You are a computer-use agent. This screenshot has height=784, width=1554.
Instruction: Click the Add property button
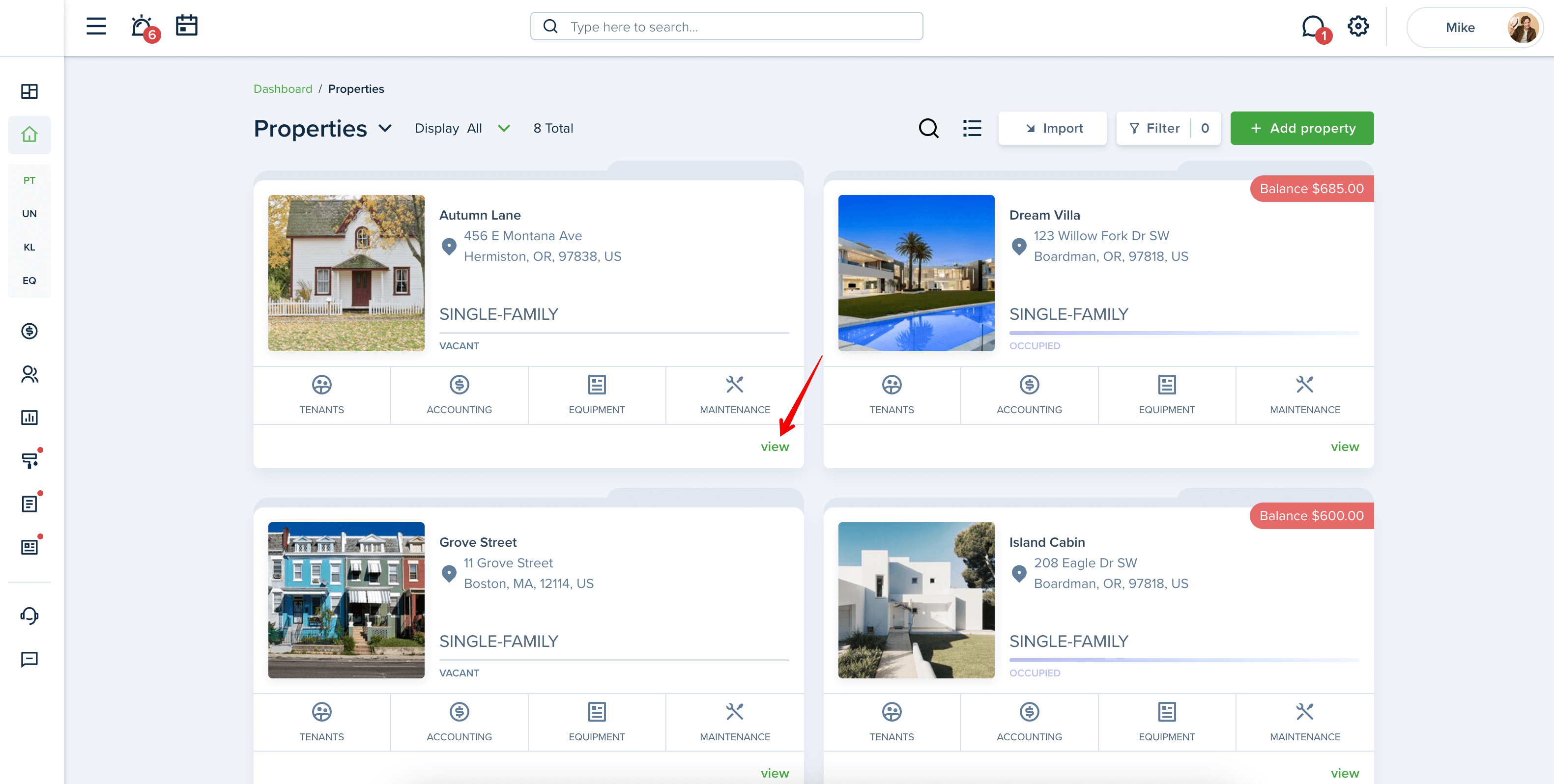pos(1302,128)
